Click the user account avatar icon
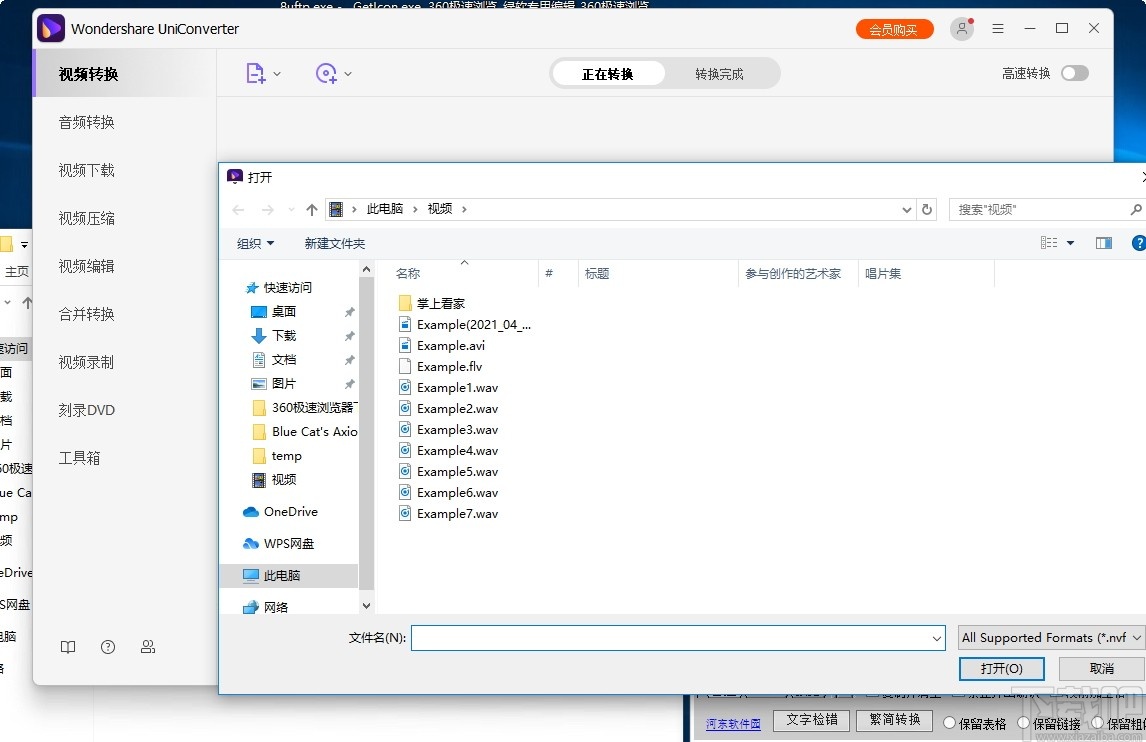Viewport: 1146px width, 742px height. pyautogui.click(x=961, y=29)
